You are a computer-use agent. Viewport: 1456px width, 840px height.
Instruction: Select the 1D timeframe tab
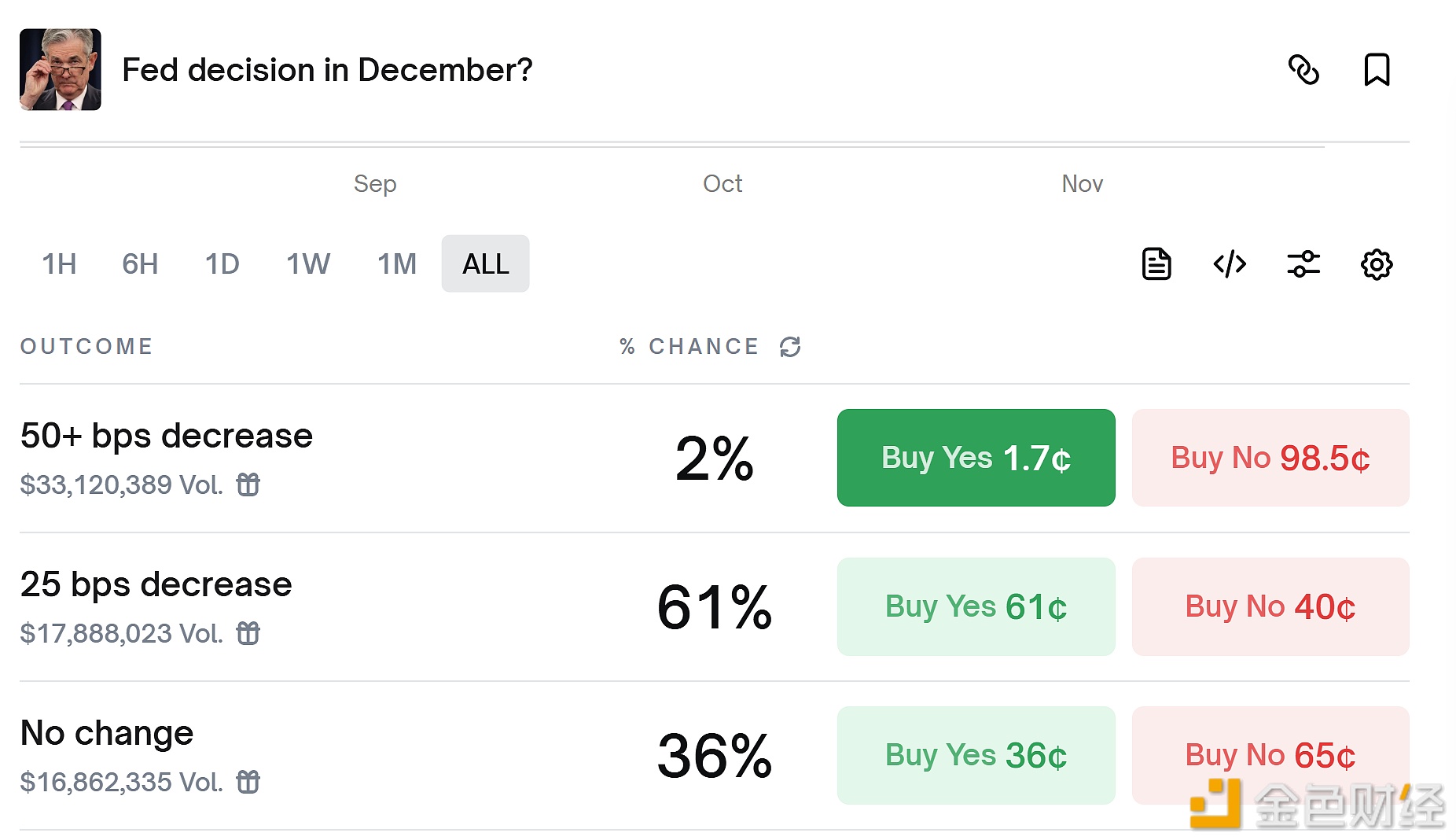coord(222,264)
